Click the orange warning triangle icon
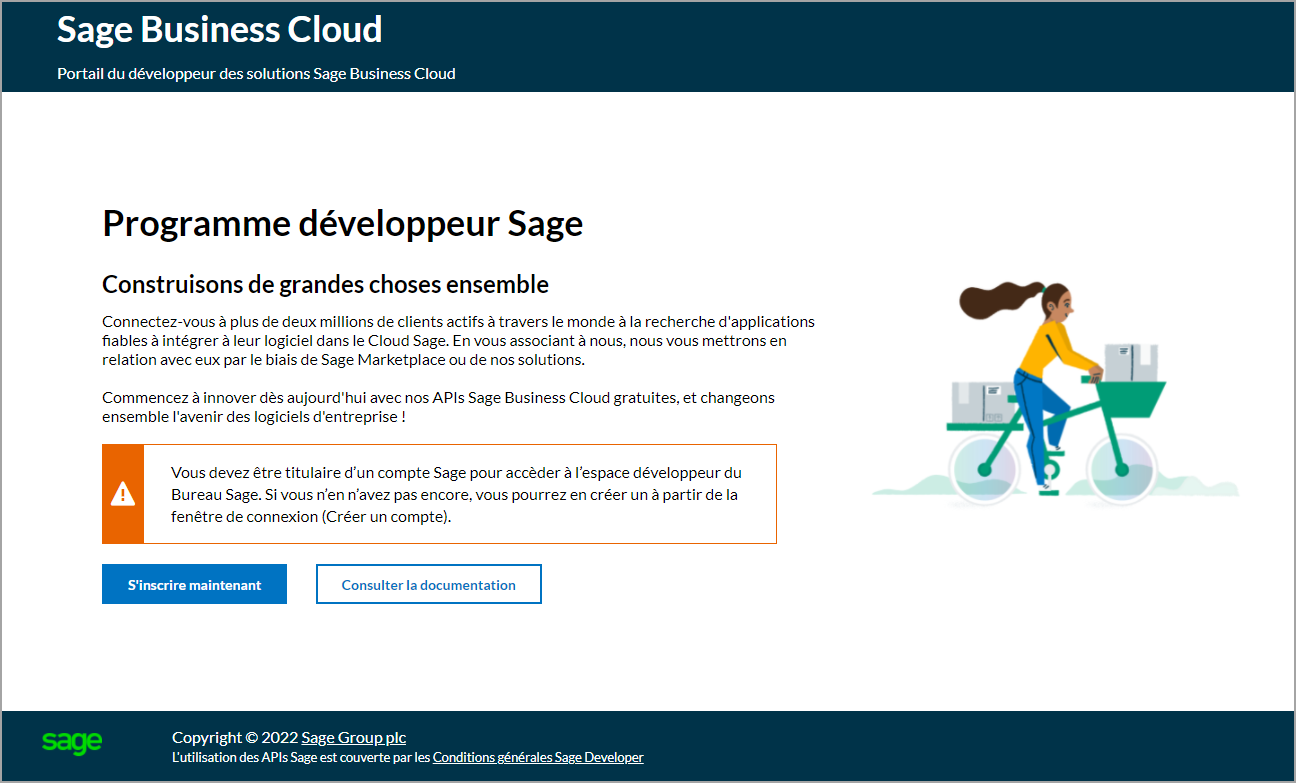Viewport: 1296px width, 783px height. coord(123,493)
